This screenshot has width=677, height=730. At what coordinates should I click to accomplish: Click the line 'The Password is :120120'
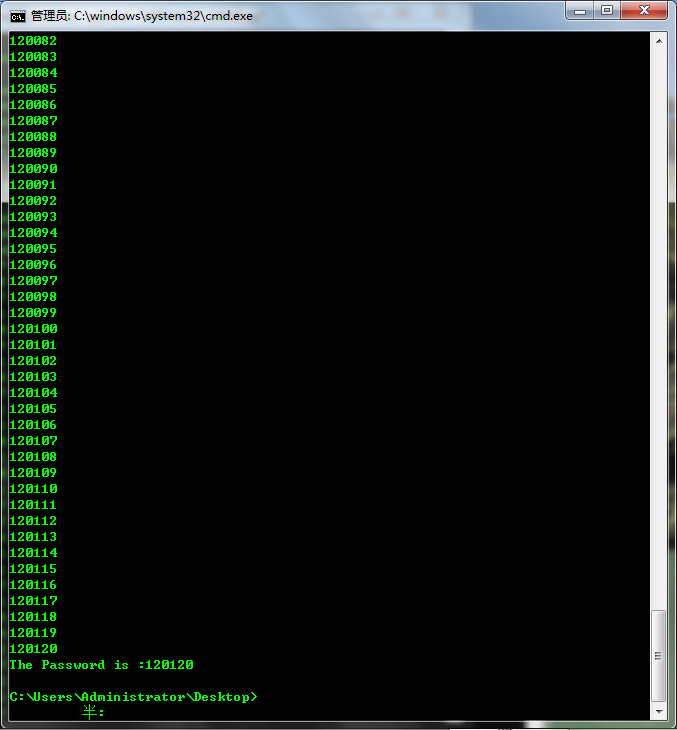(102, 665)
